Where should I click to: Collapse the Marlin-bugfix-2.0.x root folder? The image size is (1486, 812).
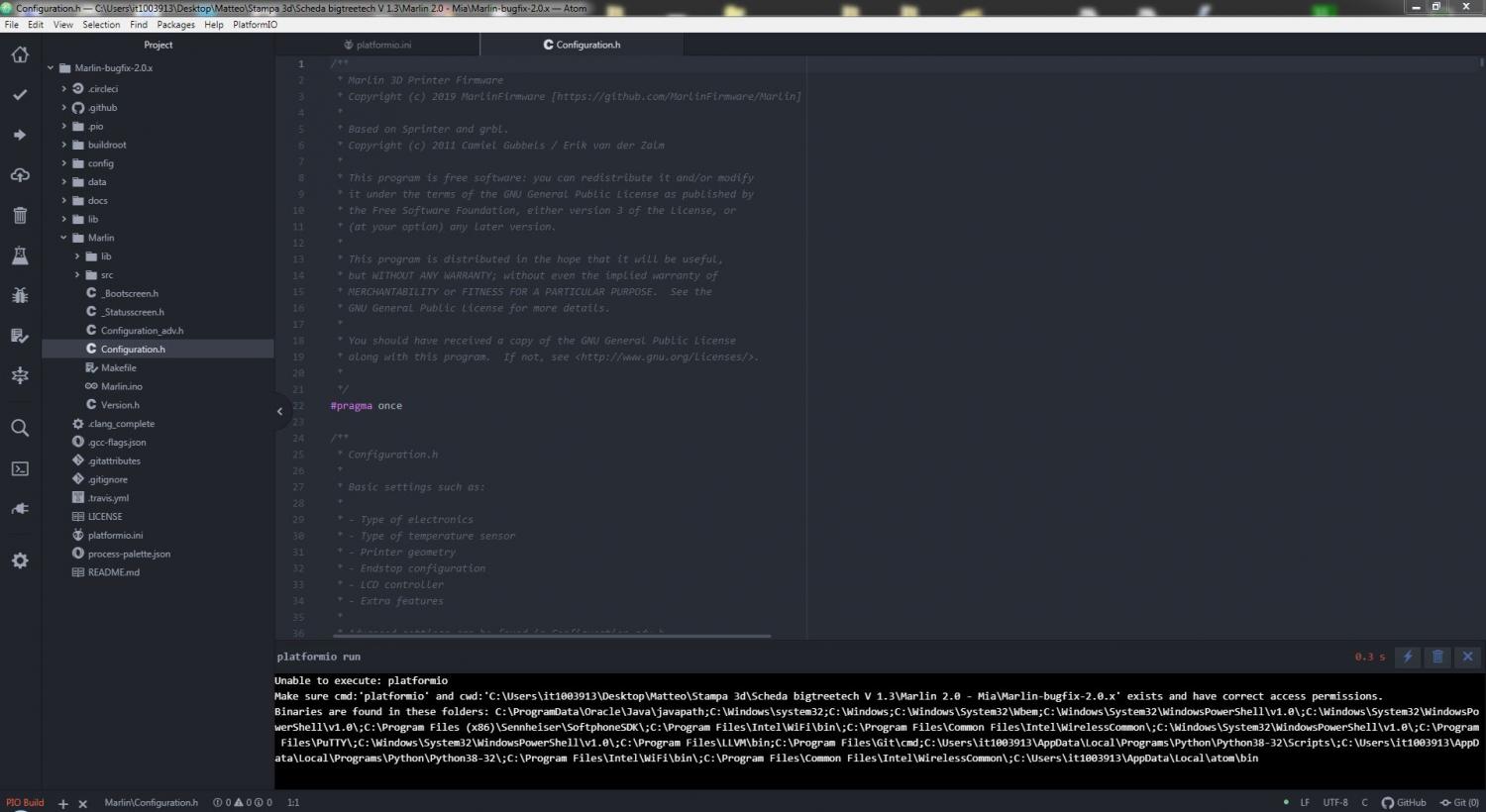coord(51,68)
